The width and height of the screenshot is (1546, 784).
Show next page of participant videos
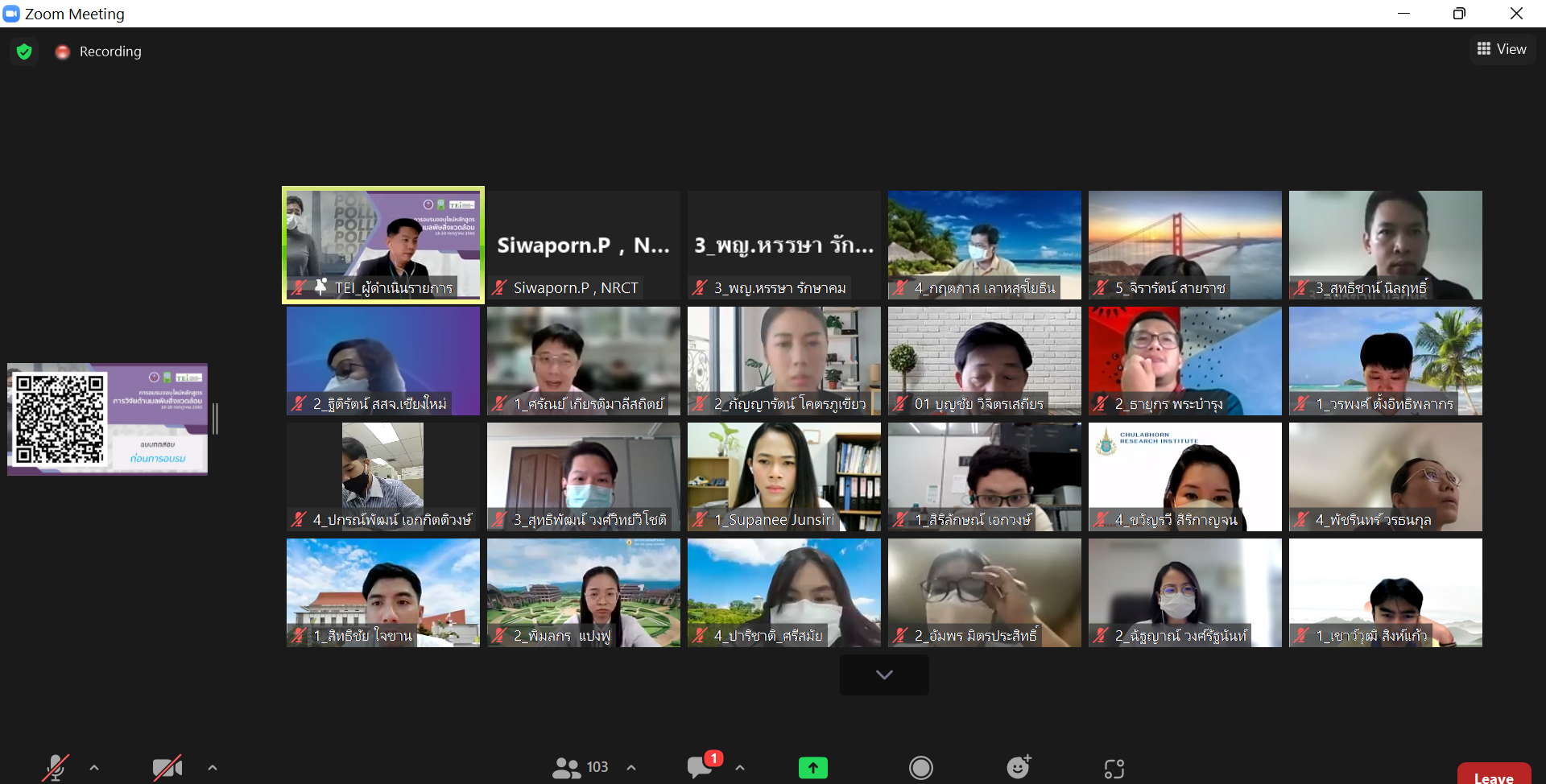coord(884,675)
